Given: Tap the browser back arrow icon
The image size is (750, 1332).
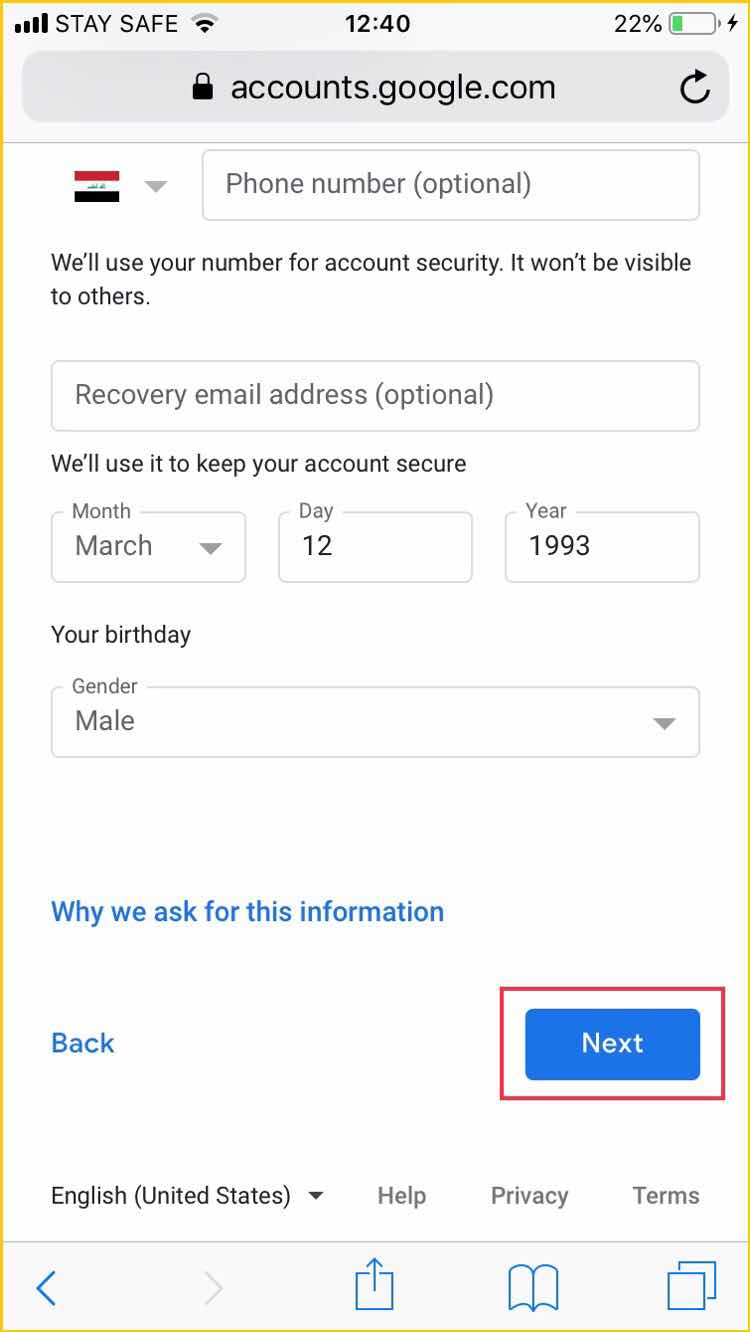Looking at the screenshot, I should coord(46,1288).
